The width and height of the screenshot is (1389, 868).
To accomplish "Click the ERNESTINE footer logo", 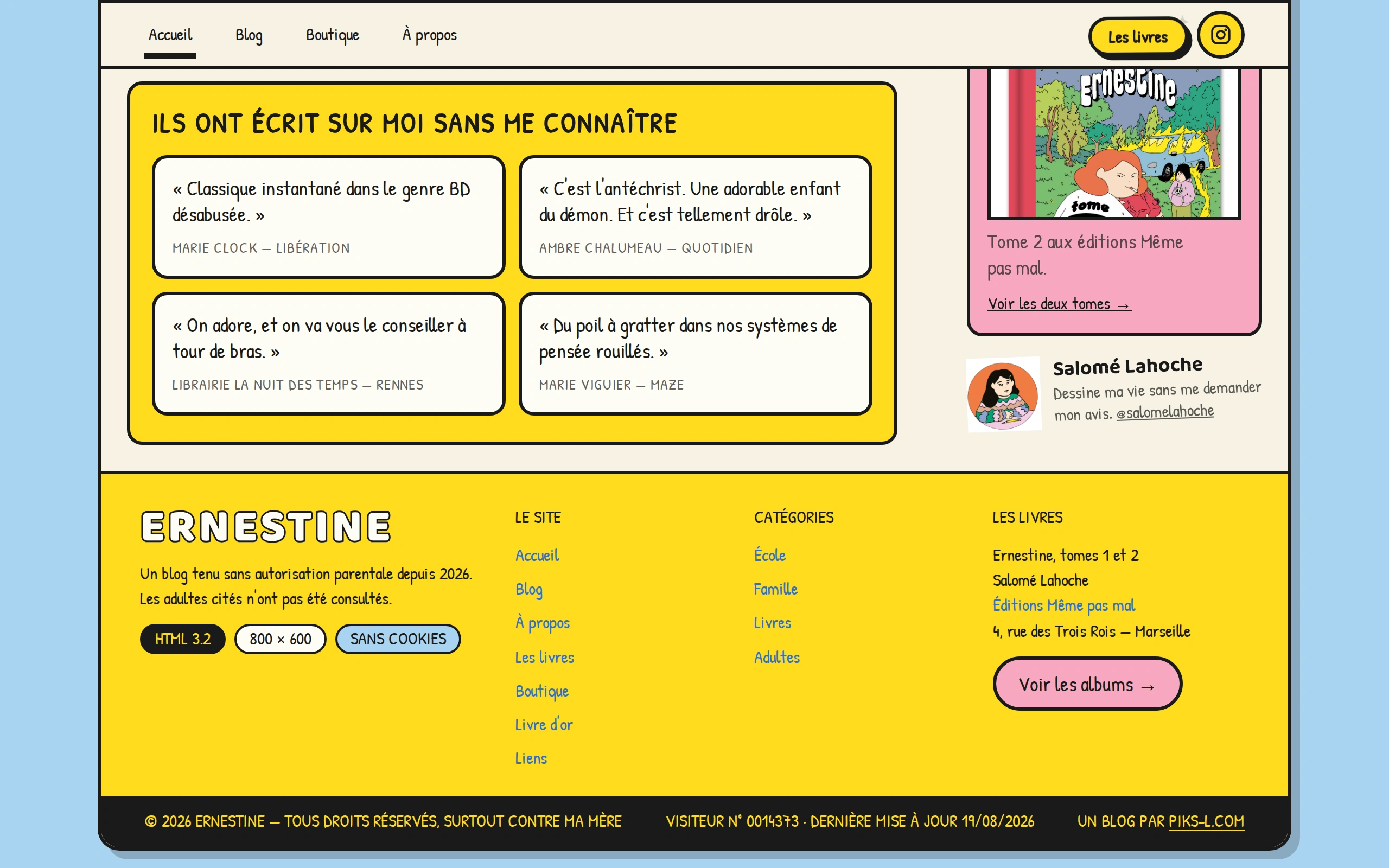I will click(x=266, y=526).
